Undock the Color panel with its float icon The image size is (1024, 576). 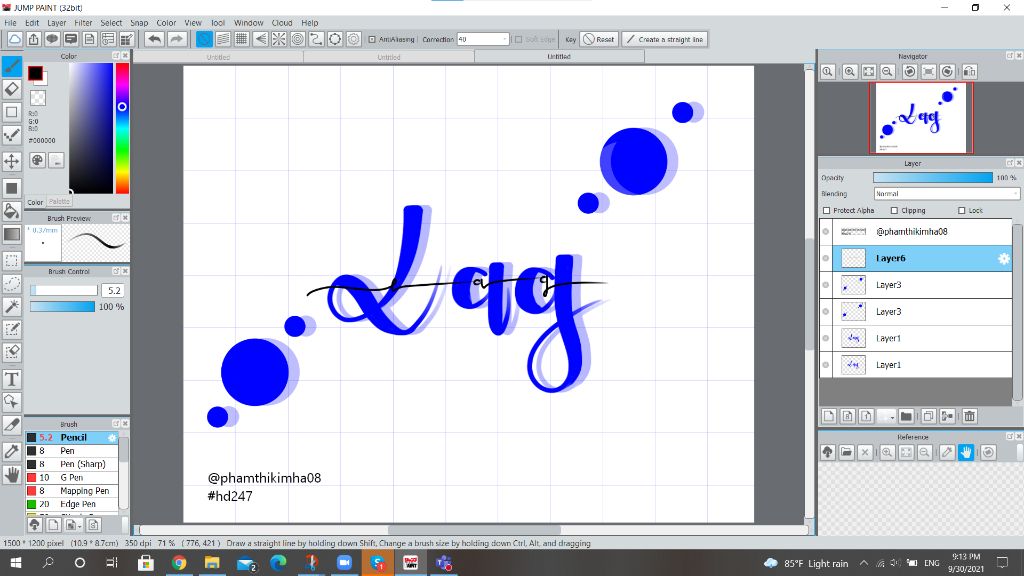click(x=116, y=56)
